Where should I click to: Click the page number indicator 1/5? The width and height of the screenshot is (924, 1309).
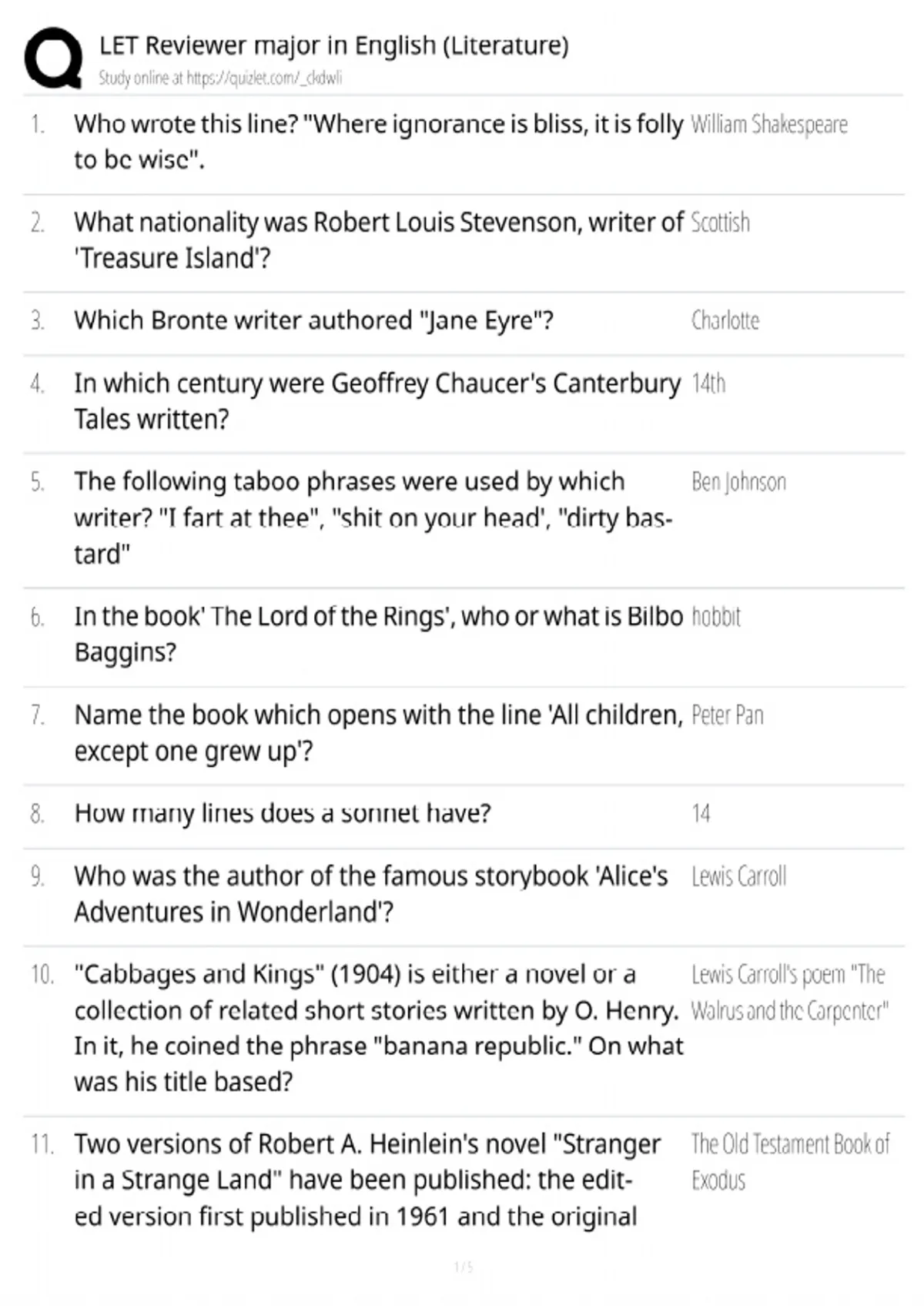pyautogui.click(x=464, y=1267)
